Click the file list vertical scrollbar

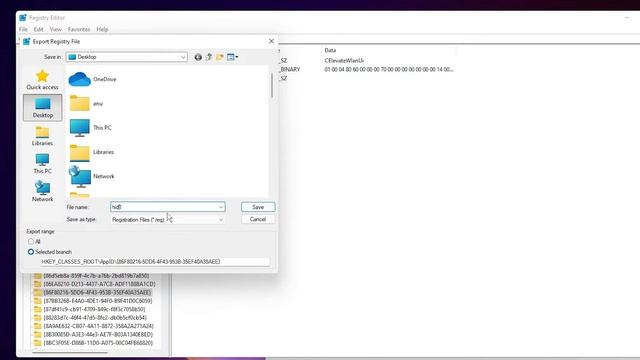pos(272,86)
